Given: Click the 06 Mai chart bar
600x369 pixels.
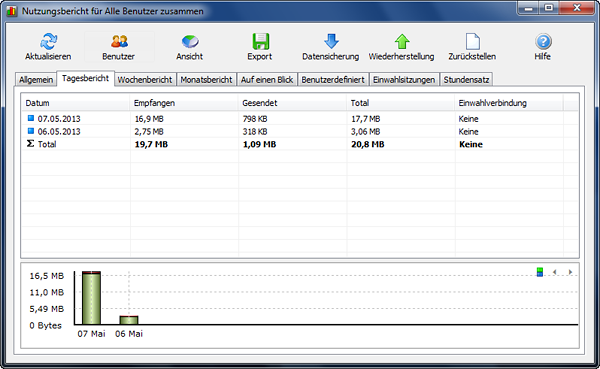Looking at the screenshot, I should coord(129,320).
